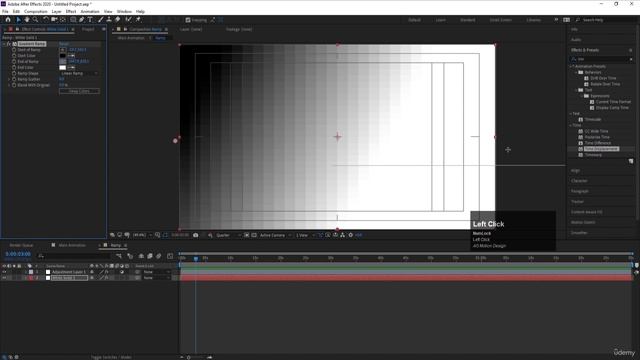This screenshot has width=640, height=360.
Task: Select the Clone Stamp tool
Action: coord(109,20)
